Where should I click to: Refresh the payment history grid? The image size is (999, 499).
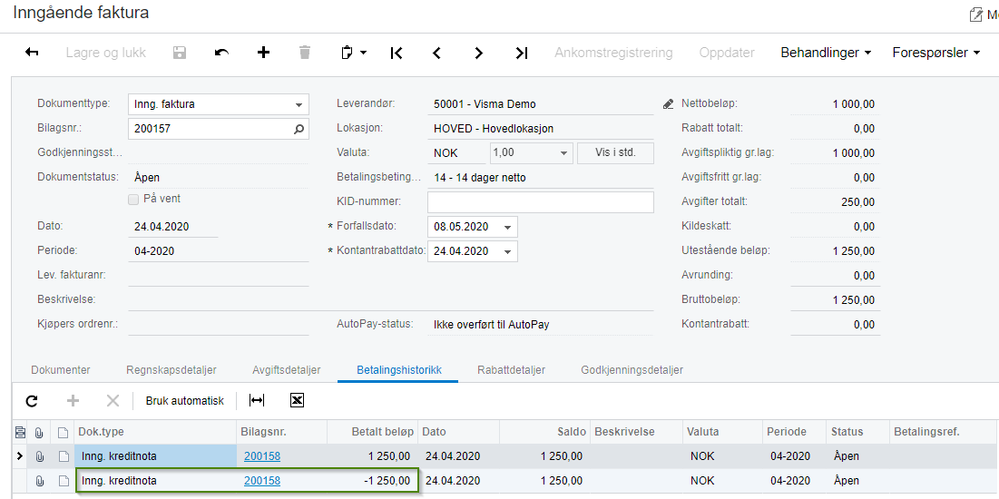click(x=32, y=401)
